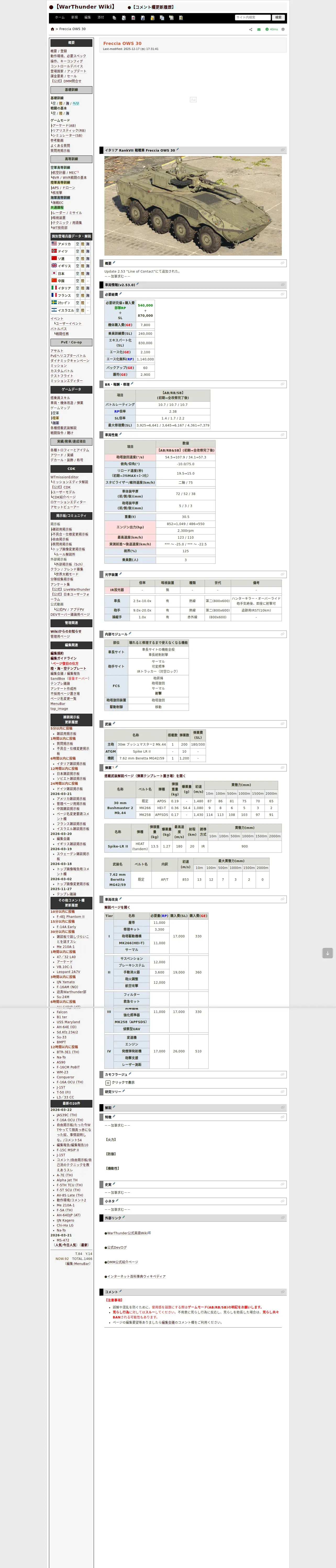Open the USS Maryland comment link
The height and width of the screenshot is (1568, 336).
tap(68, 1022)
